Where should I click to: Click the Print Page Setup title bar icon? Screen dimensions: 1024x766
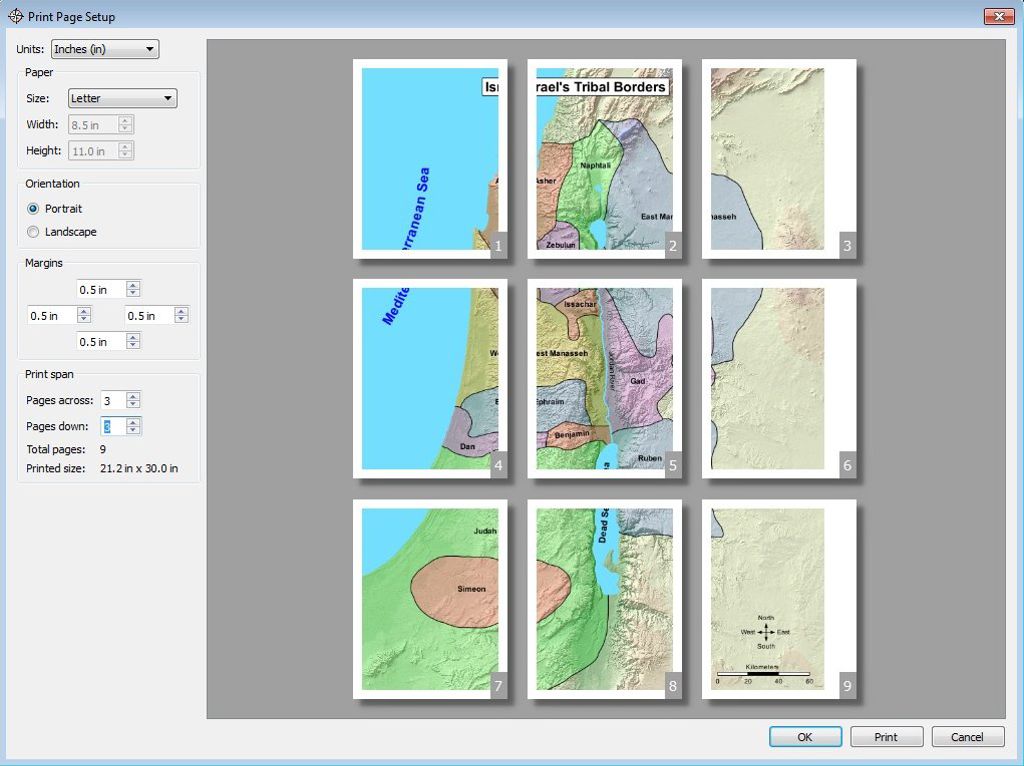point(16,16)
